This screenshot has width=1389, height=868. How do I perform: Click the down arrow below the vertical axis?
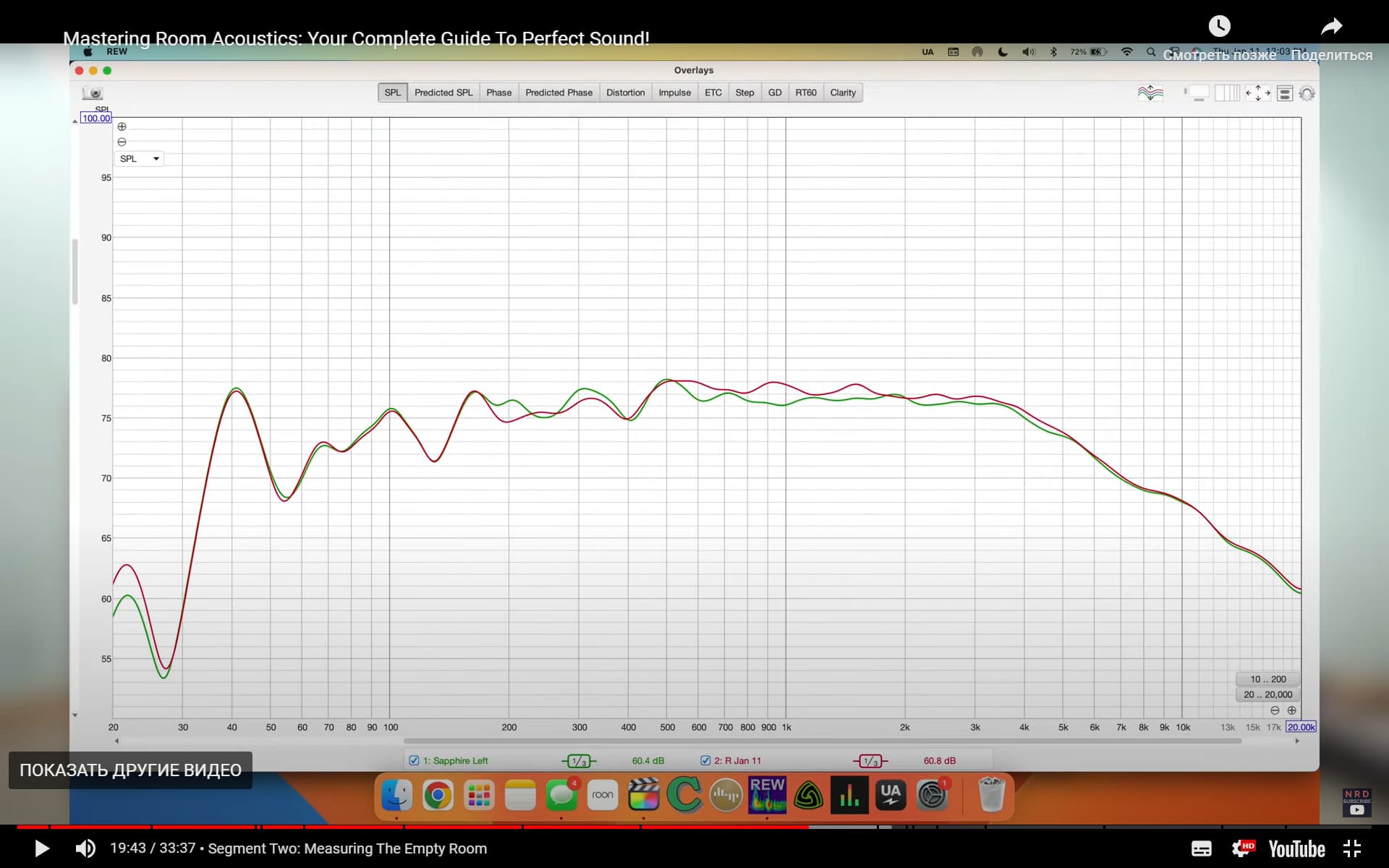[x=75, y=715]
